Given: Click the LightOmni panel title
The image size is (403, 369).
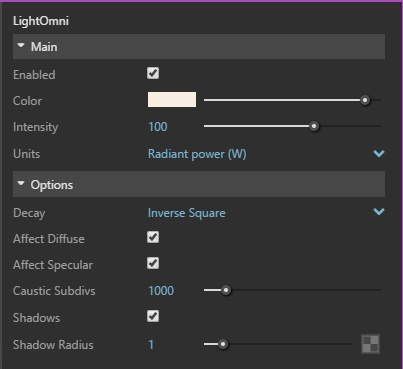Looking at the screenshot, I should (41, 21).
